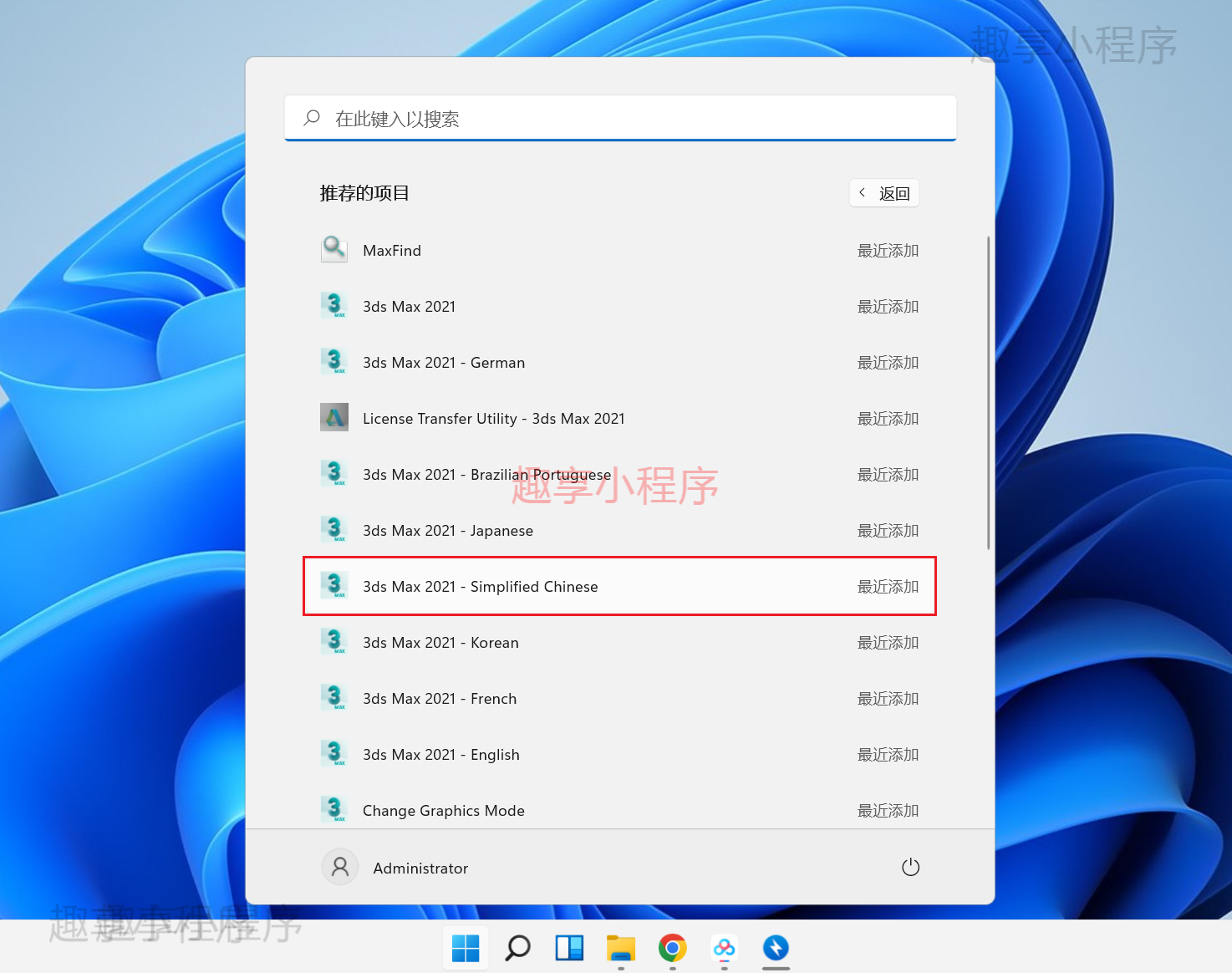Select 3ds Max 2021 entry name
The height and width of the screenshot is (973, 1232).
click(410, 306)
